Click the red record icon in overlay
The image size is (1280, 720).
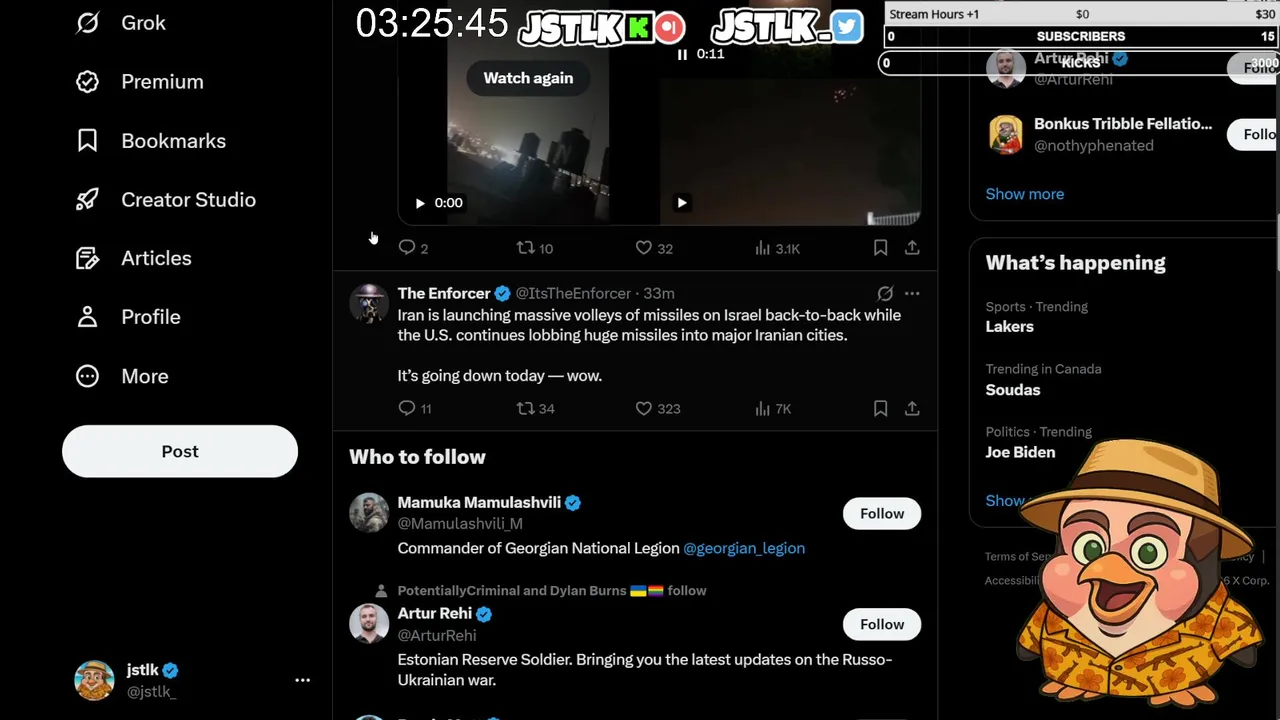click(670, 28)
